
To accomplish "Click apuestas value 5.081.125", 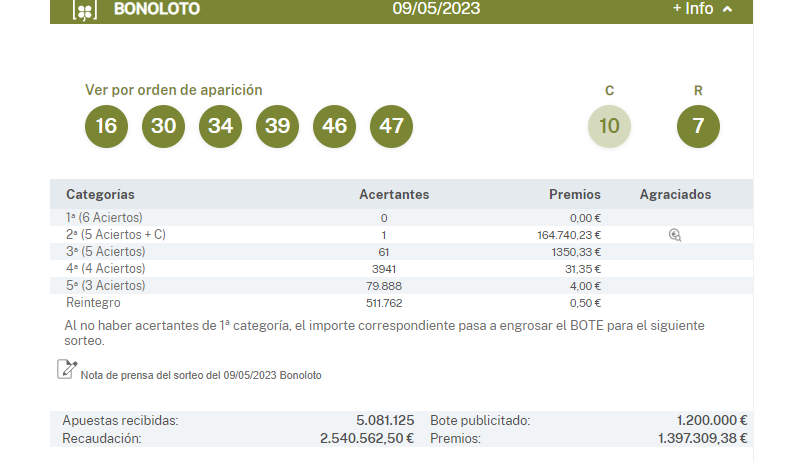I will [385, 420].
